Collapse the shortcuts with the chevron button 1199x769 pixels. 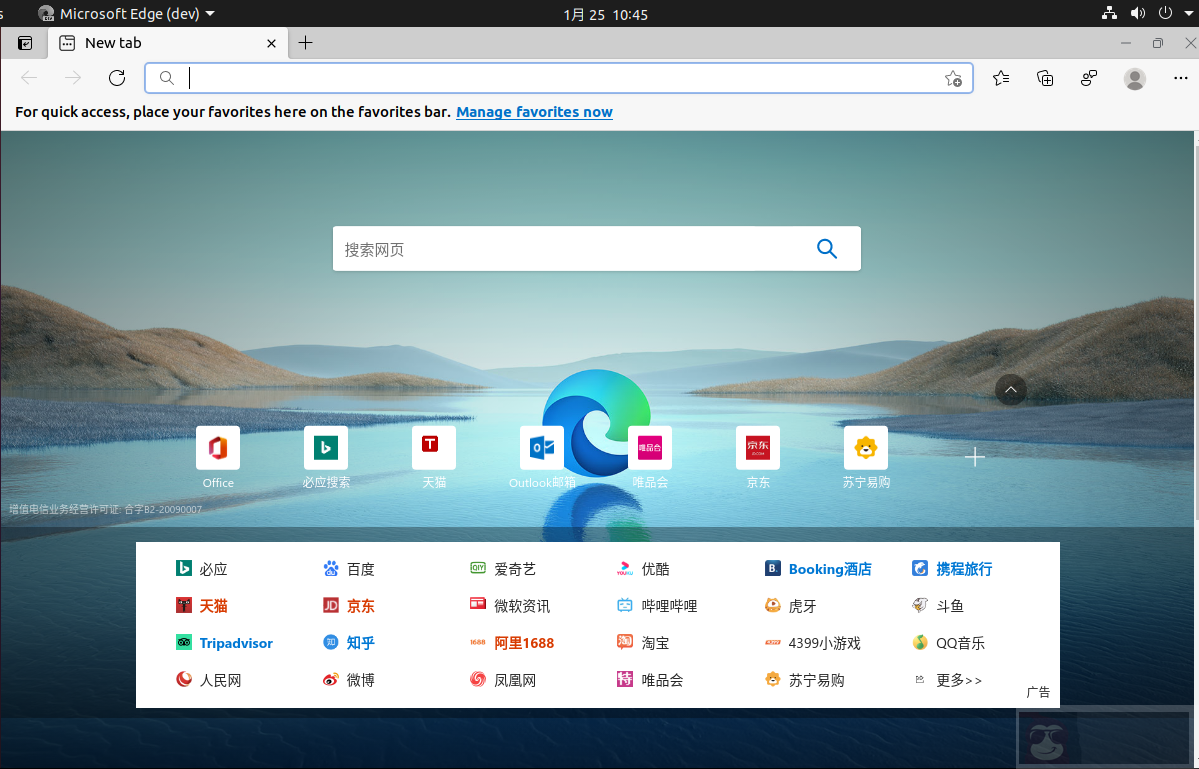[1010, 389]
